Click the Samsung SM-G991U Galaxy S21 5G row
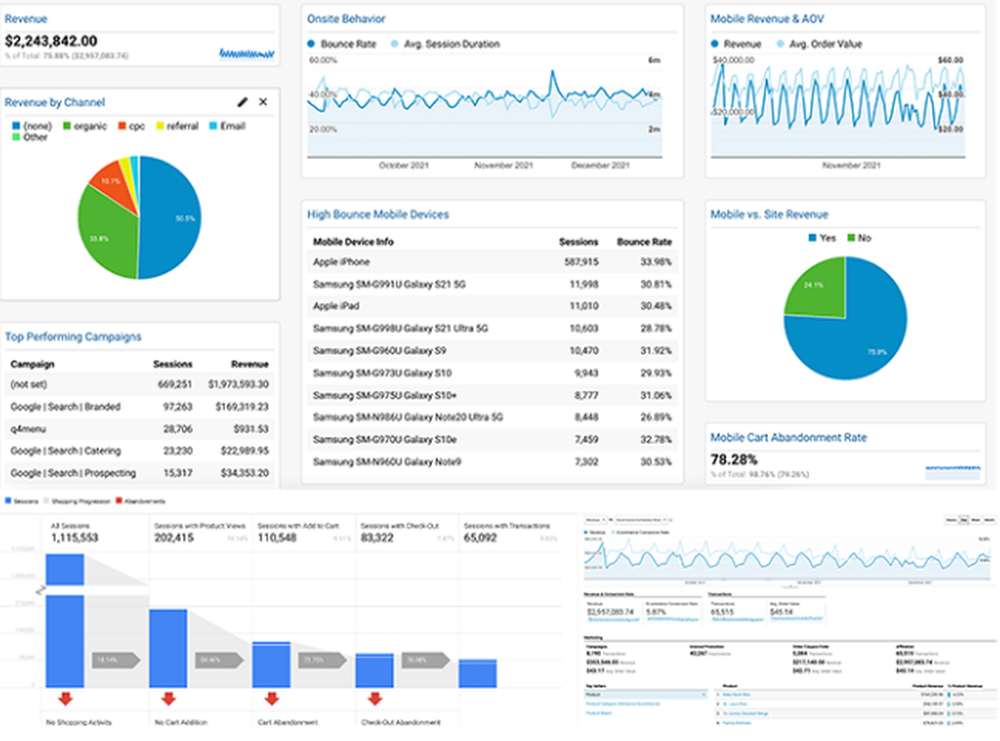This screenshot has height=741, width=1000. [492, 284]
